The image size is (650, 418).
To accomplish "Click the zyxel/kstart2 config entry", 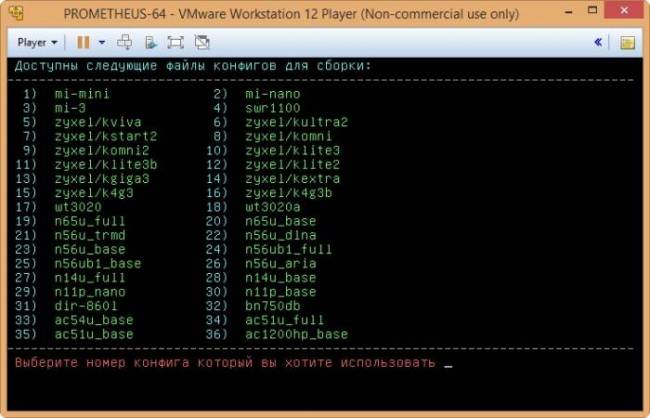I will (x=106, y=136).
